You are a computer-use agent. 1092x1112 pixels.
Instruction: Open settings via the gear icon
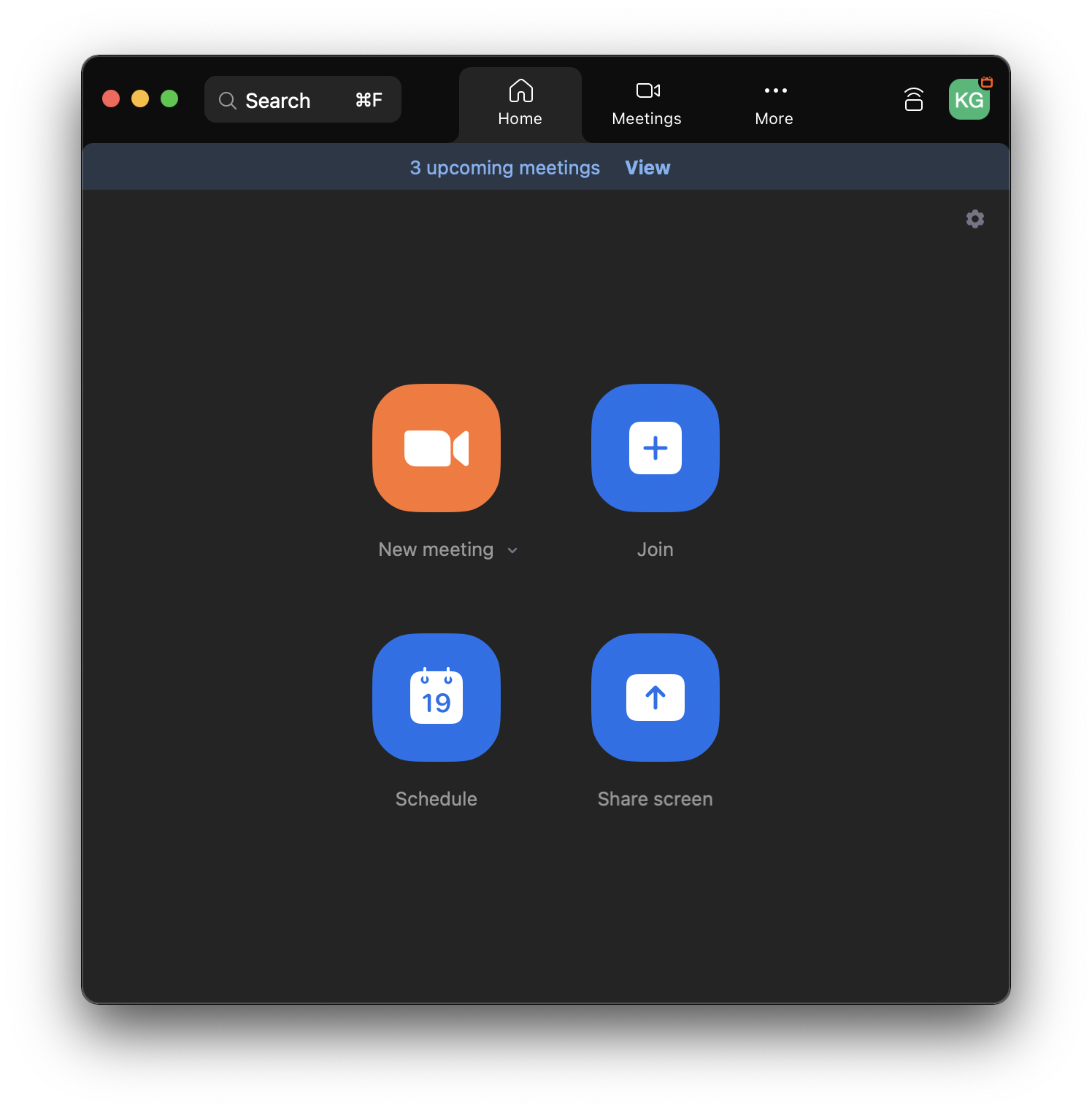[x=974, y=219]
